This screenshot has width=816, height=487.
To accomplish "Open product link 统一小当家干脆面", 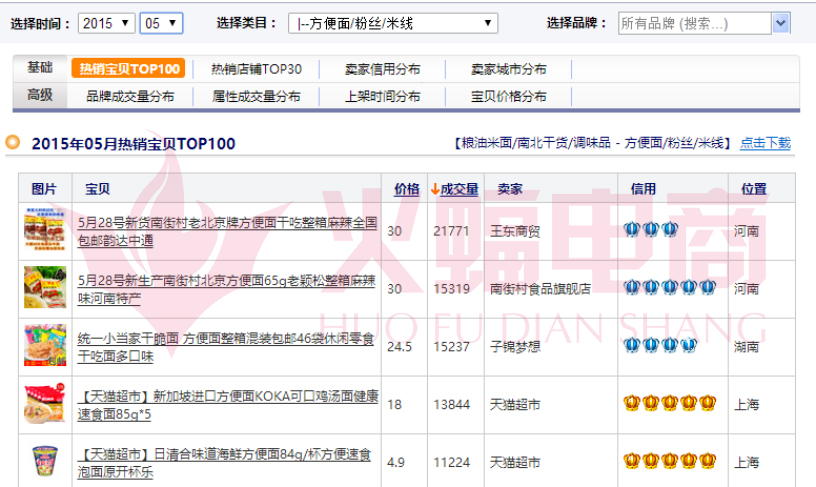I will (x=226, y=347).
